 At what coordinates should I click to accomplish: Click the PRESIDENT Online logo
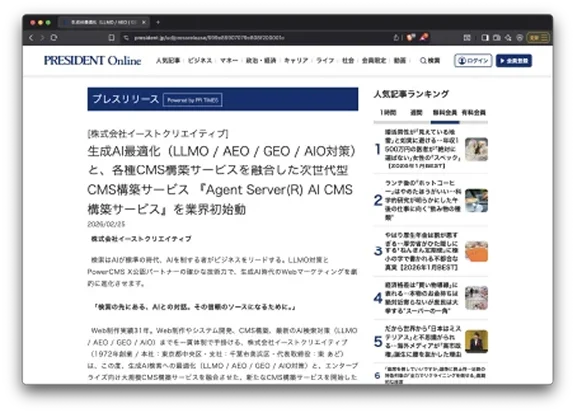tap(92, 61)
